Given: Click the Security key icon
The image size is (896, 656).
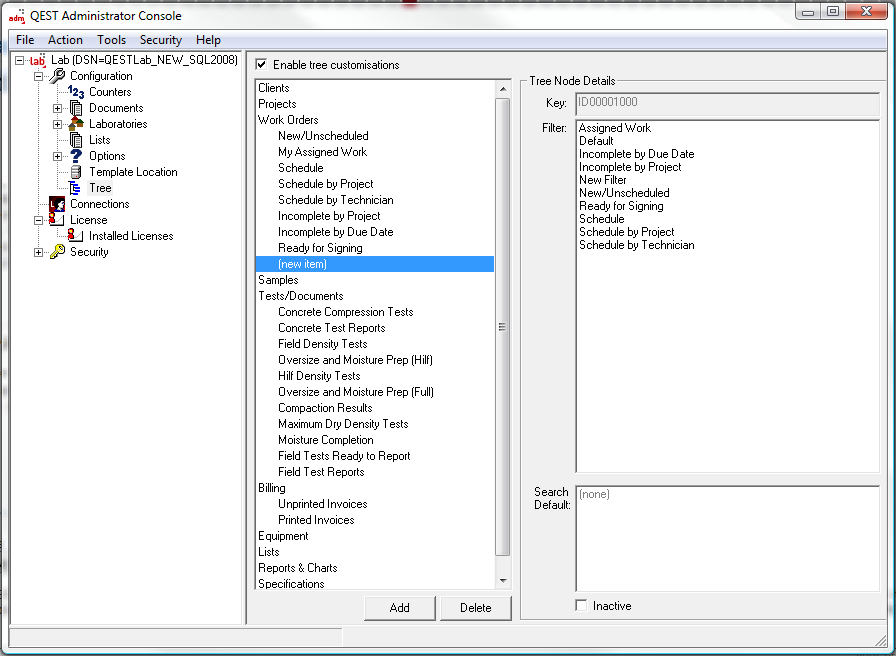Looking at the screenshot, I should [57, 252].
